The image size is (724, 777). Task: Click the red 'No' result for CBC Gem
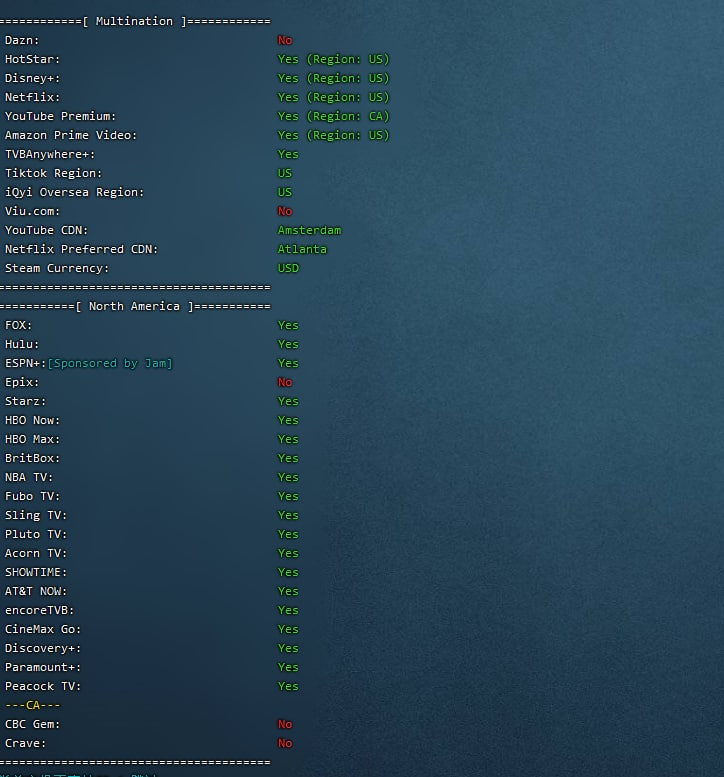tap(285, 724)
